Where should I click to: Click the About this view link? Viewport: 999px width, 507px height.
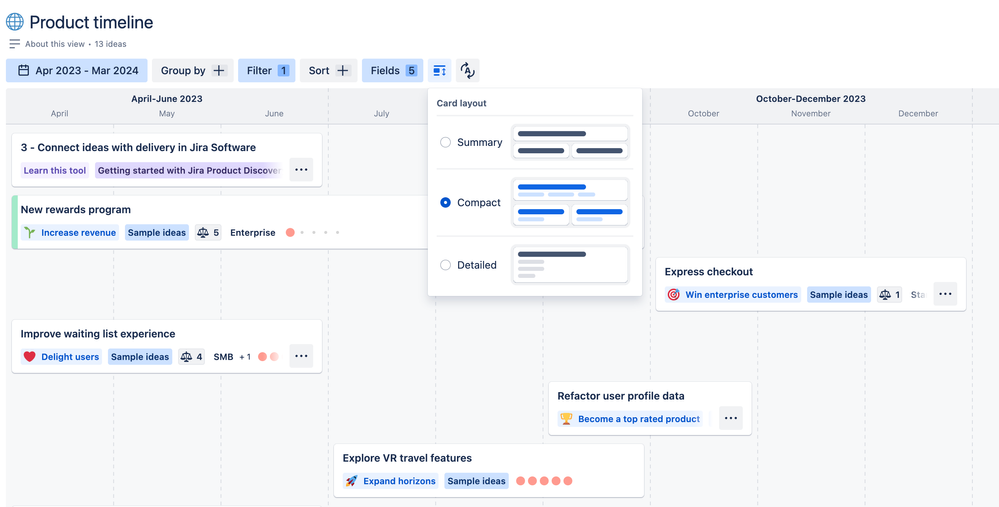pos(55,44)
